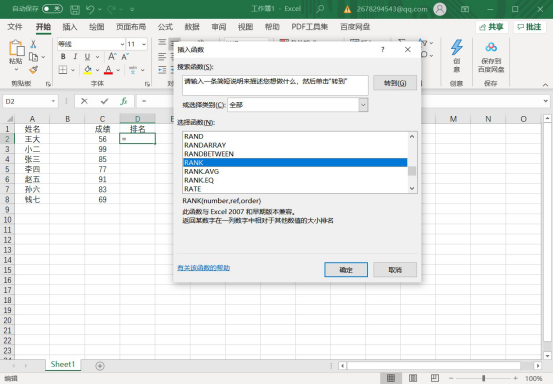Toggle Underline formatting
The image size is (553, 385).
pos(87,56)
